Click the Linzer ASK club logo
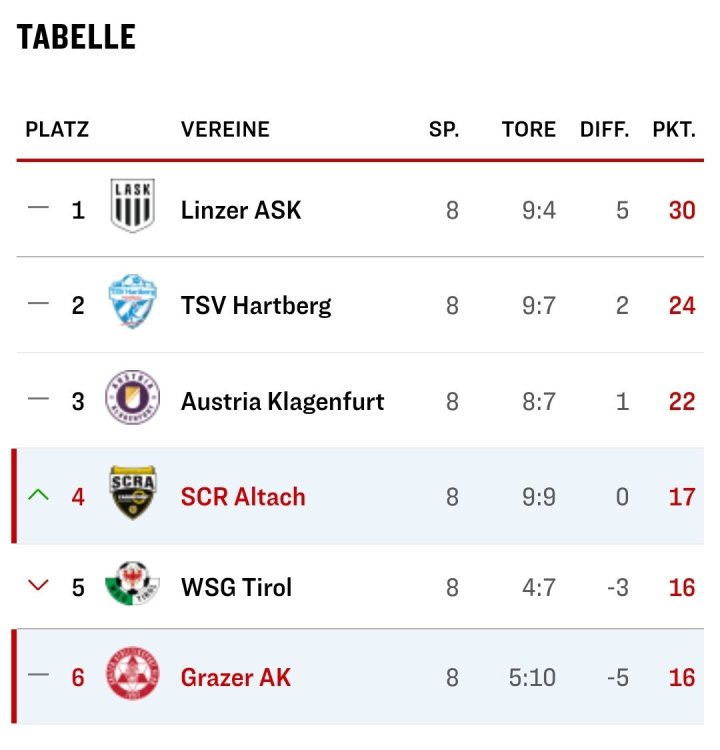The height and width of the screenshot is (750, 720). 132,207
